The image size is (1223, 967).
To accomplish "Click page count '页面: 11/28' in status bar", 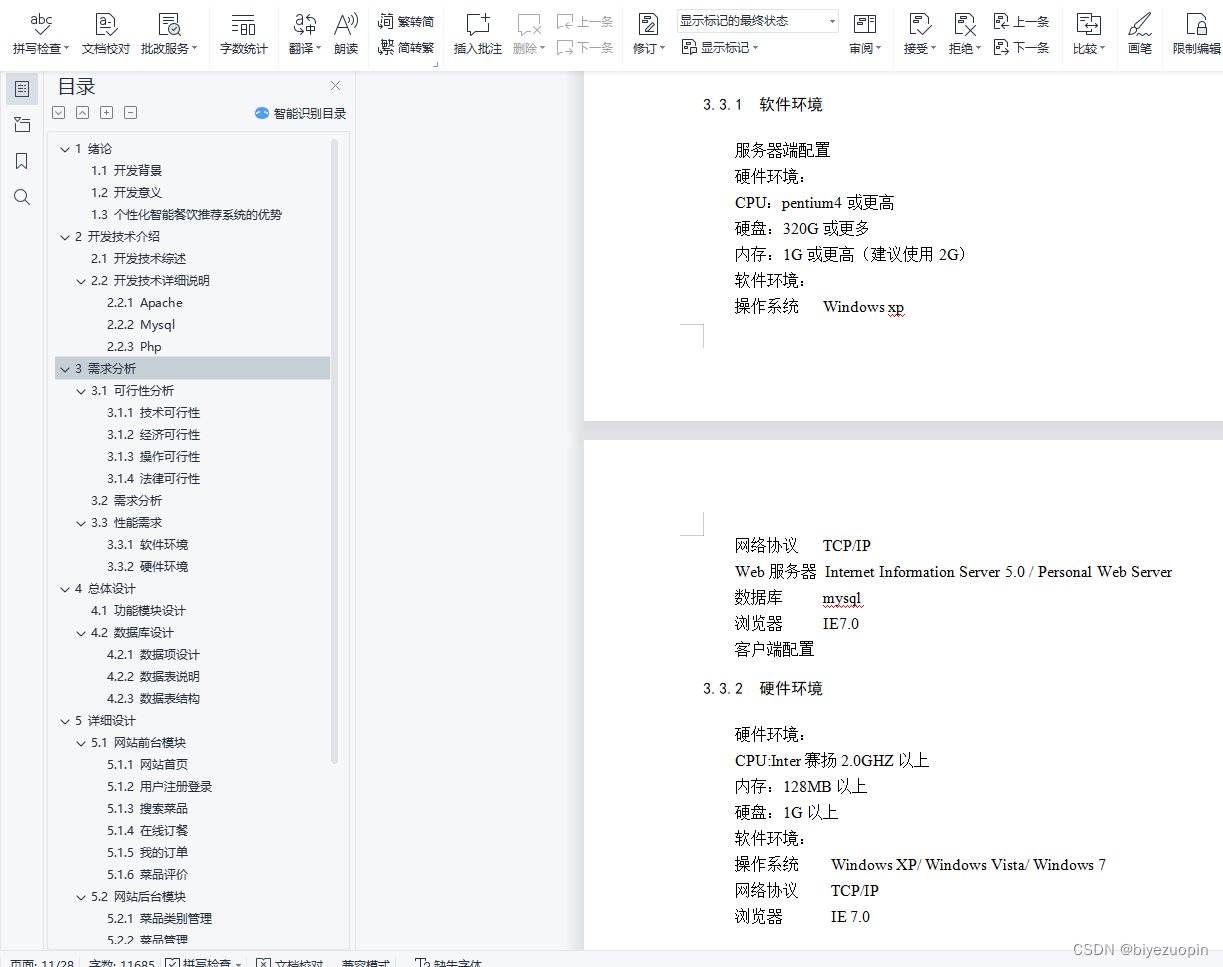I will pyautogui.click(x=41, y=964).
